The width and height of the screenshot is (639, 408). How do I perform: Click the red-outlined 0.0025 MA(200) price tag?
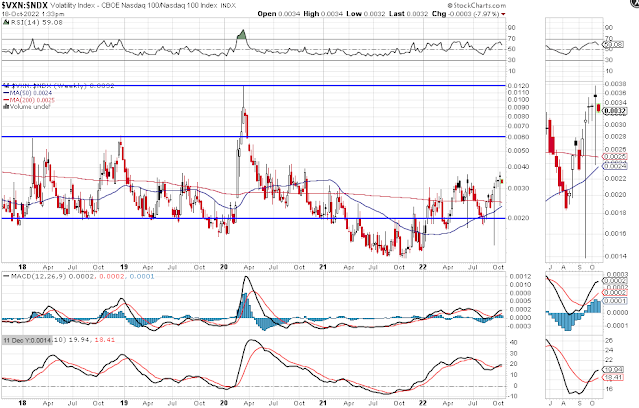tap(615, 157)
